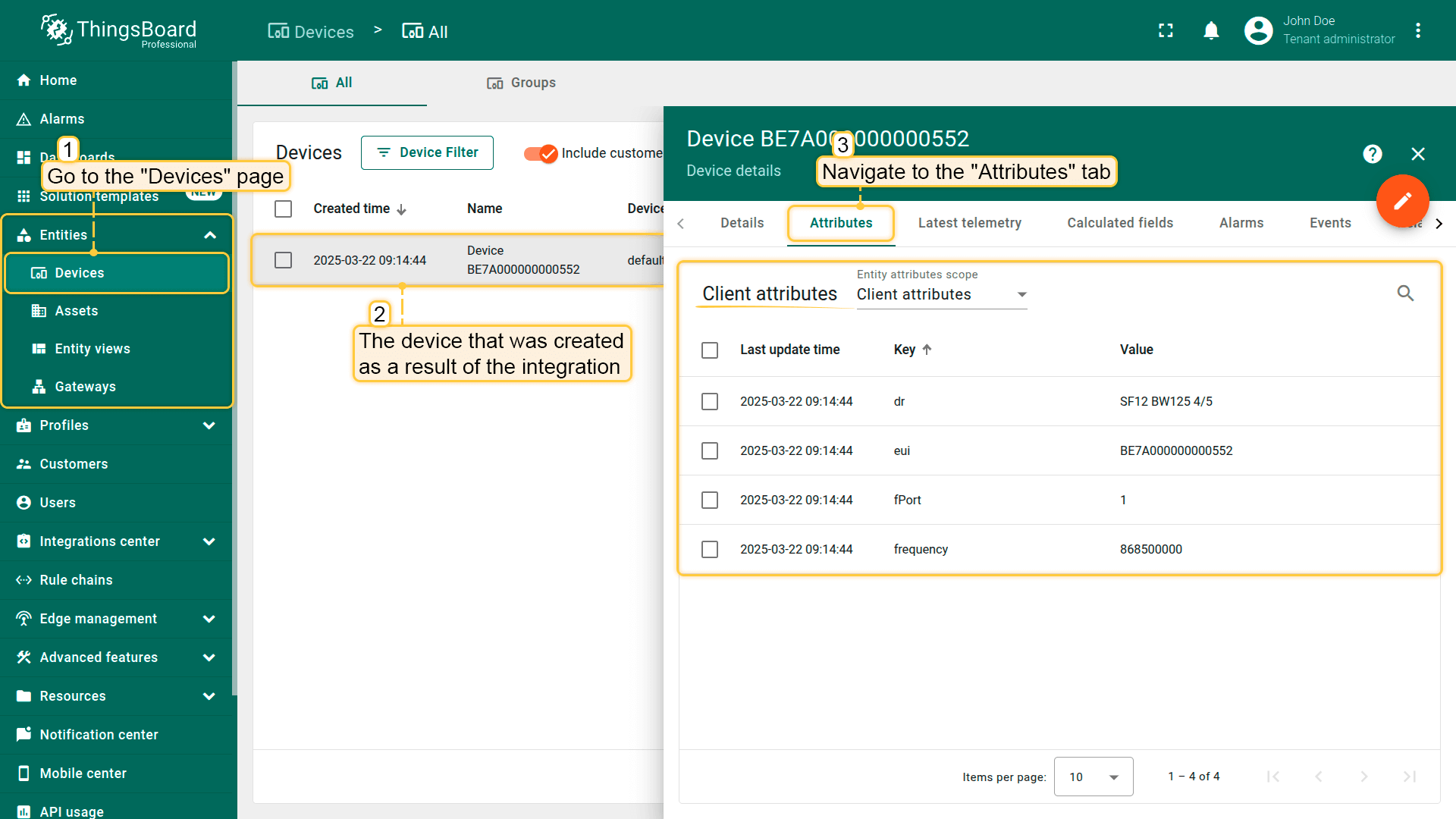Image resolution: width=1456 pixels, height=819 pixels.
Task: Select the device row checkbox
Action: click(x=284, y=260)
